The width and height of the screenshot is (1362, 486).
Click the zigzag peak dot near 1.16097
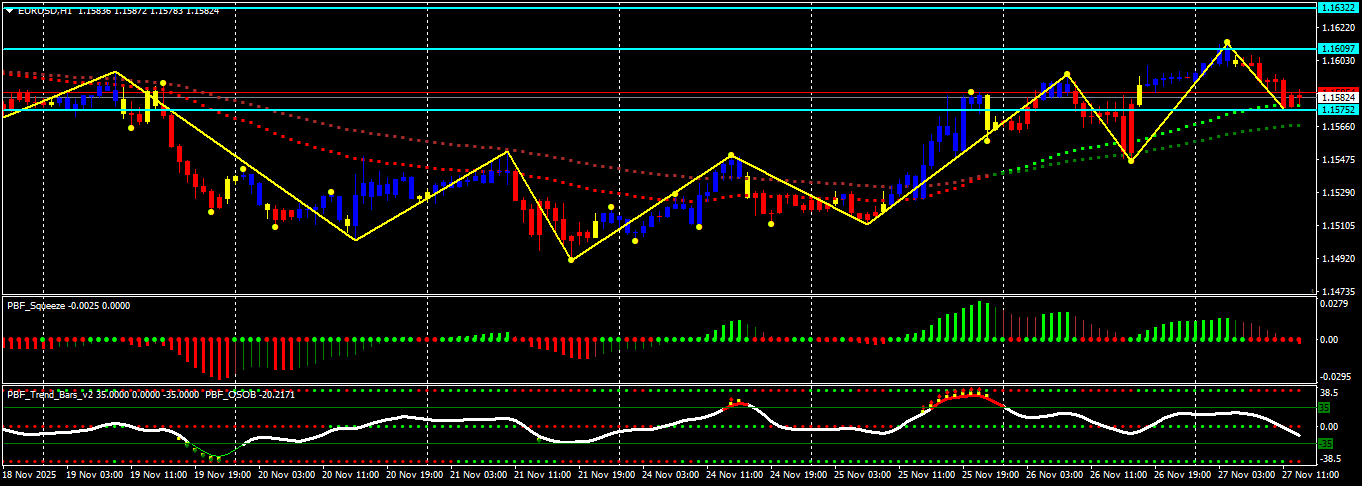(x=1227, y=43)
